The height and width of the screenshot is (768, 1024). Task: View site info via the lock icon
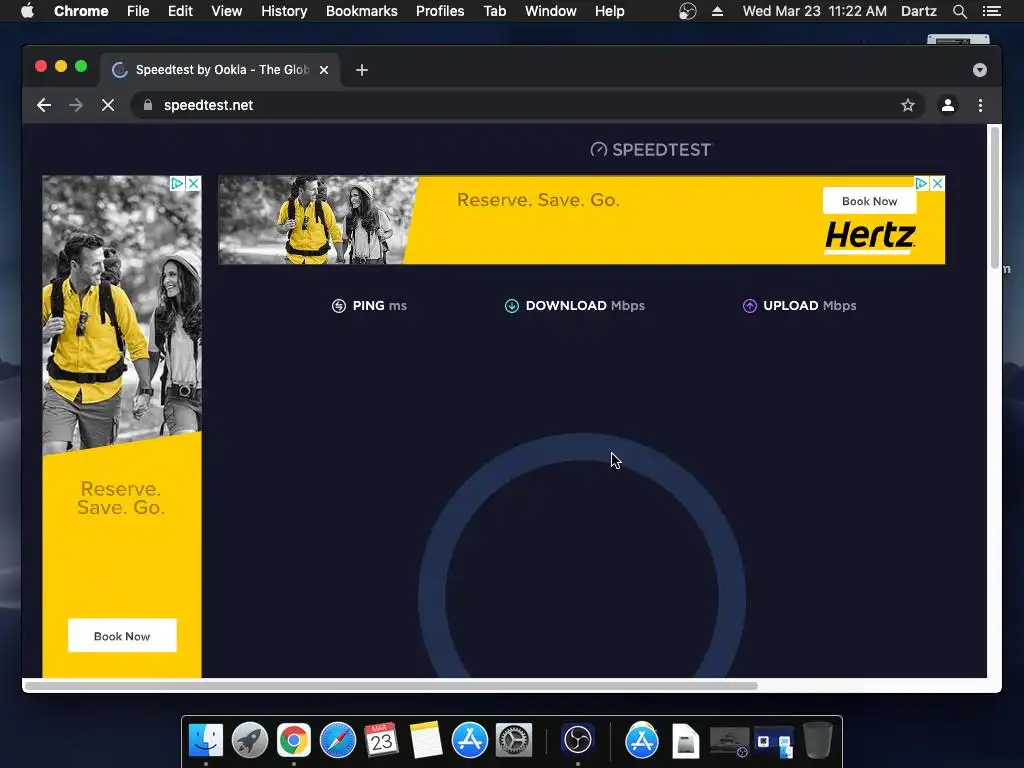[148, 105]
